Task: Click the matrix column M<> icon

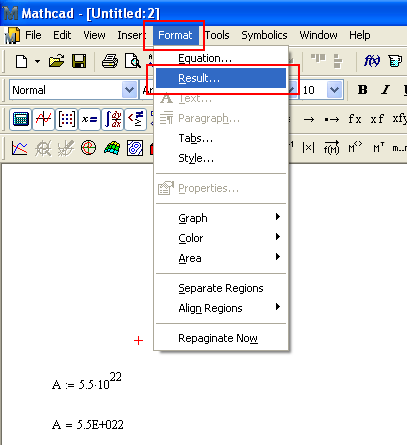Action: [x=355, y=147]
